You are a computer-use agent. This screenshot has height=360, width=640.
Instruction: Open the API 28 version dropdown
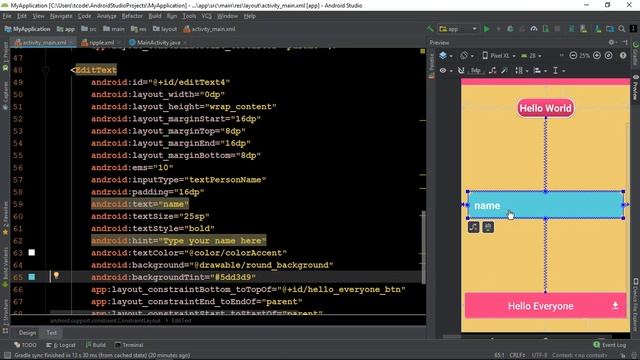(531, 56)
